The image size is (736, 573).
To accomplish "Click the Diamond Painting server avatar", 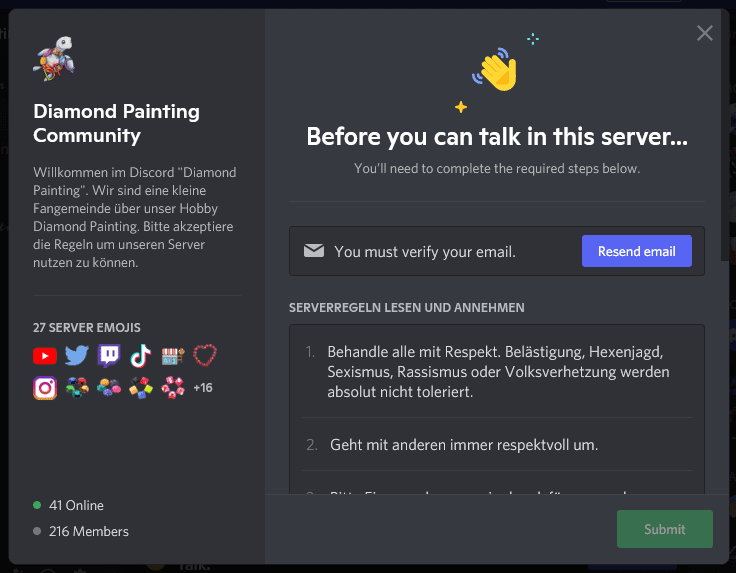I will 54,60.
